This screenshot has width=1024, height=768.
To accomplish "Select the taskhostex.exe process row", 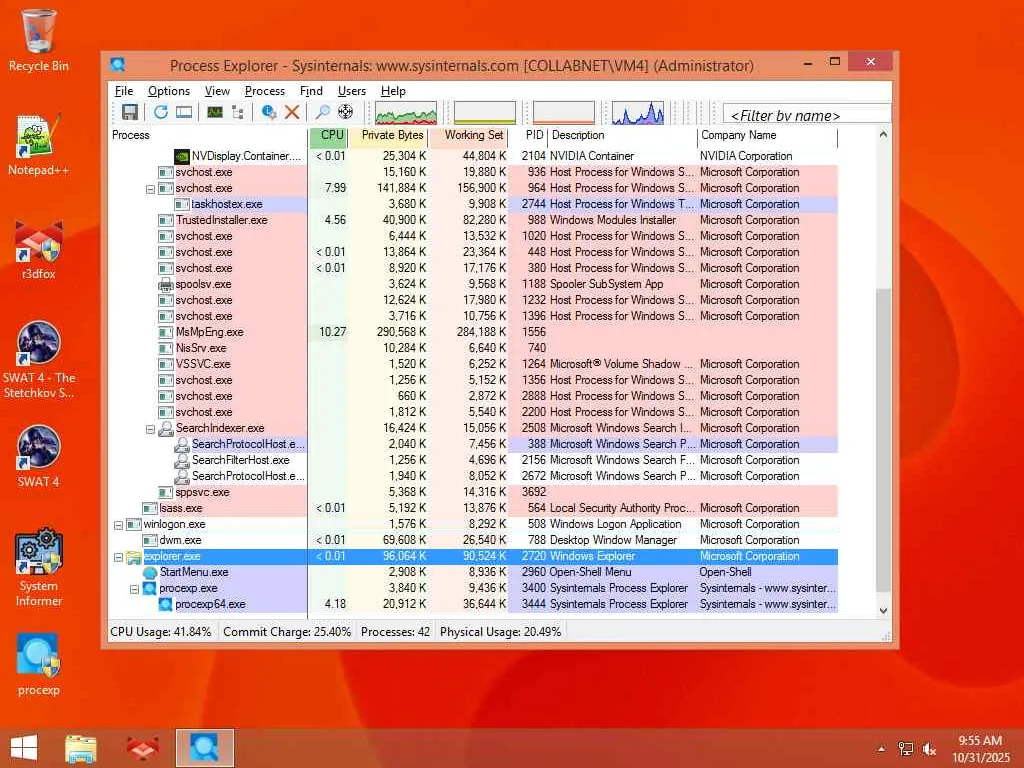I will 473,204.
